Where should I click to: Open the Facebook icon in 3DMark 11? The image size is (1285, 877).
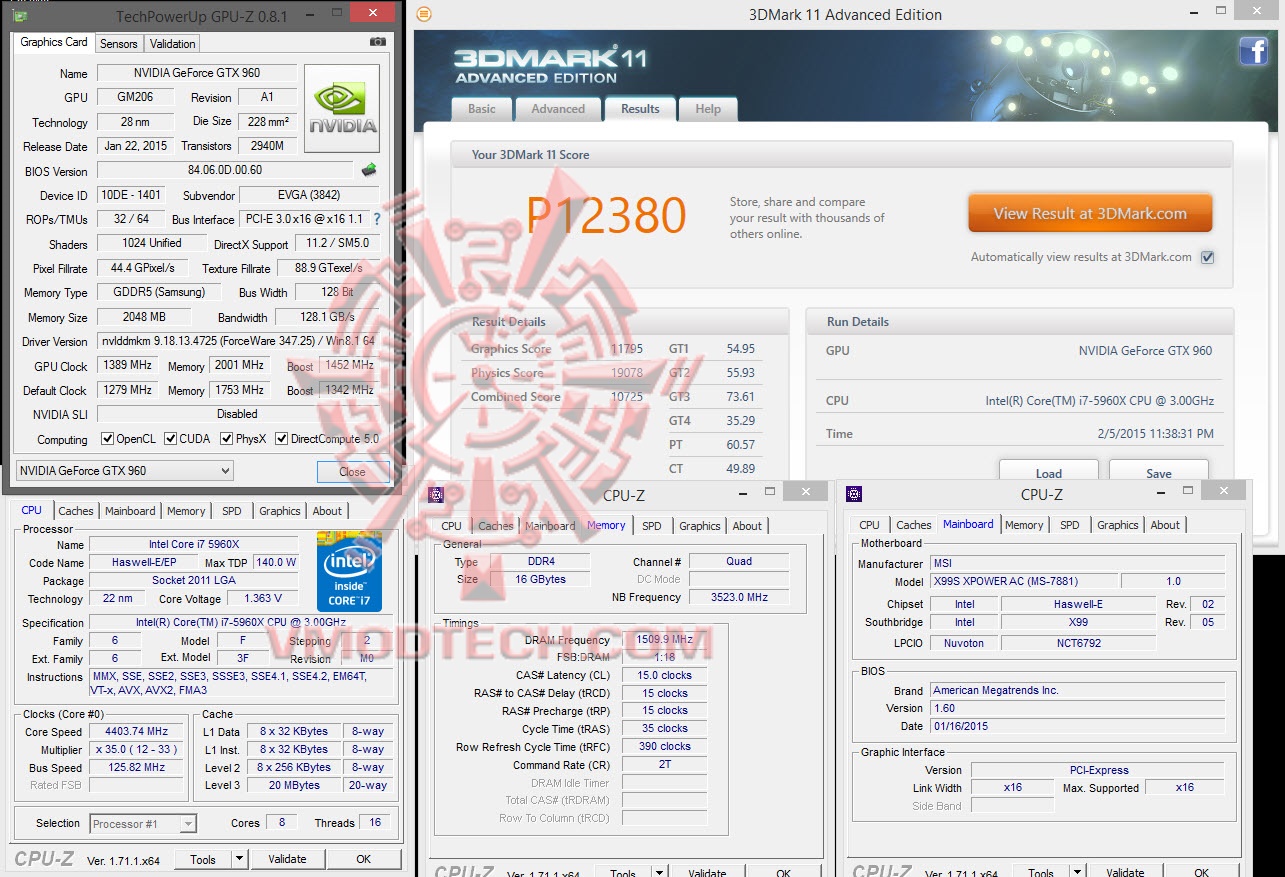1254,51
